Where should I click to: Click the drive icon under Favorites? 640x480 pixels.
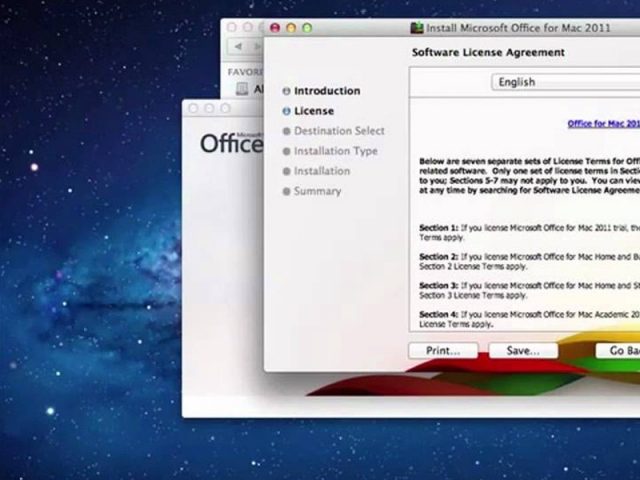pyautogui.click(x=241, y=88)
